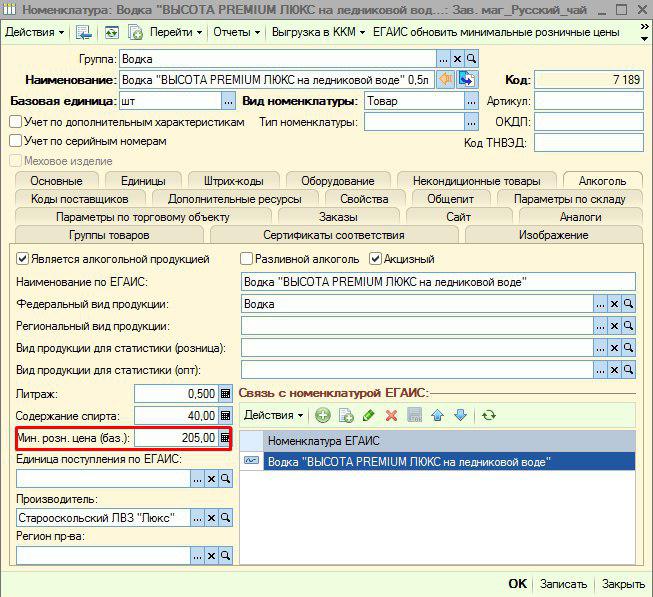Move ЕГАИС entry down with arrow
The height and width of the screenshot is (597, 653).
pos(460,415)
